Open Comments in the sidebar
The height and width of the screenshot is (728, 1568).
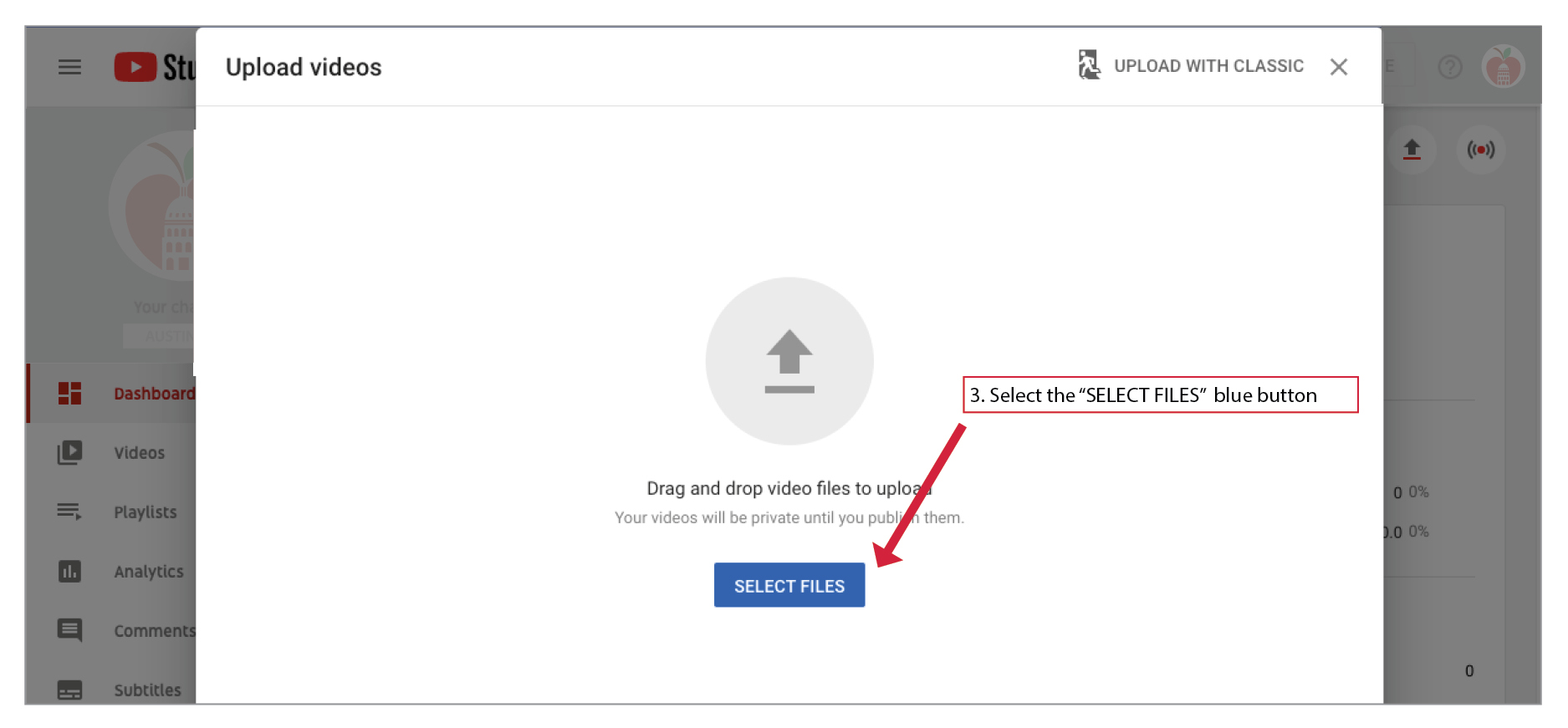pyautogui.click(x=154, y=631)
